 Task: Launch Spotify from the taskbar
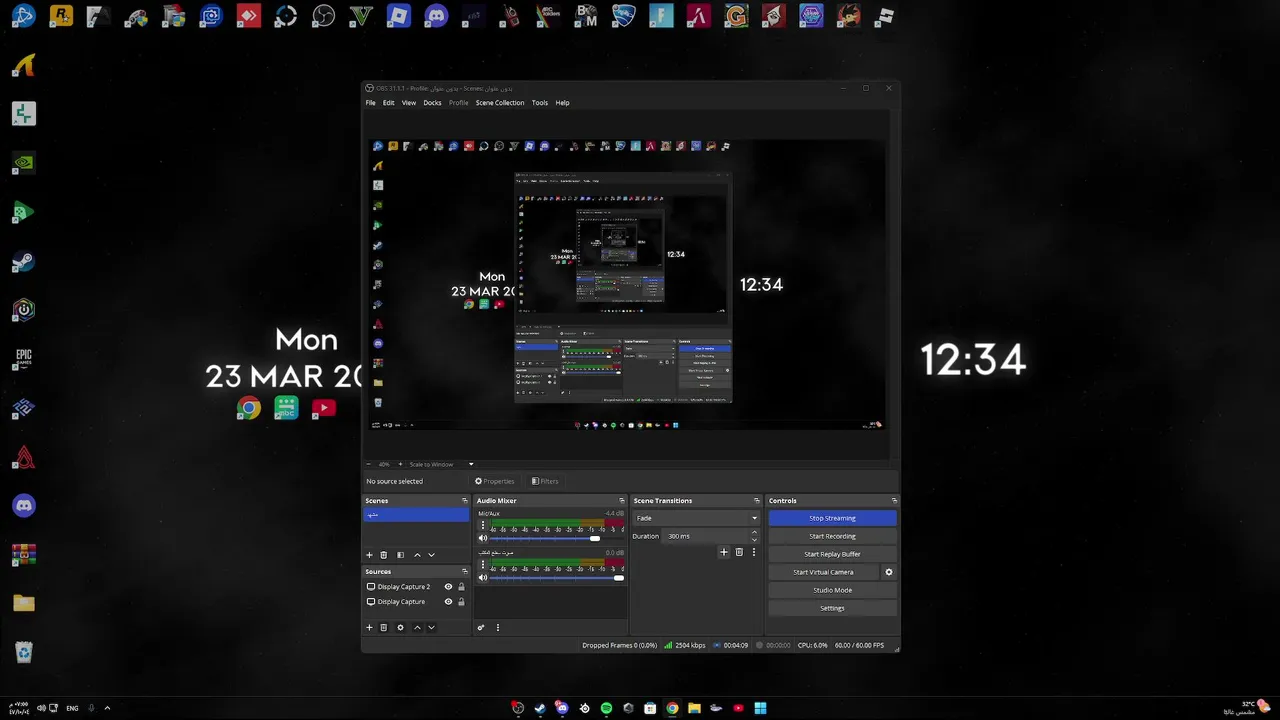606,708
